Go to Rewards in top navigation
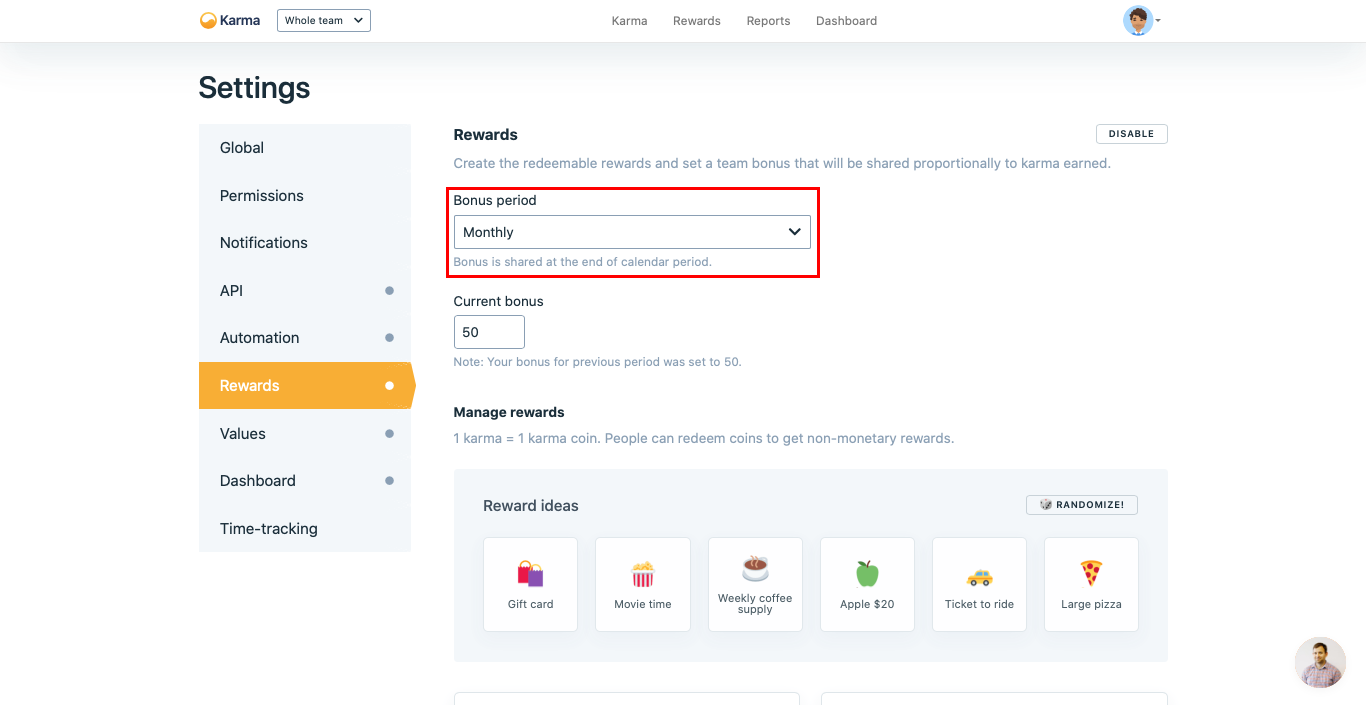Image resolution: width=1366 pixels, height=705 pixels. pos(697,21)
